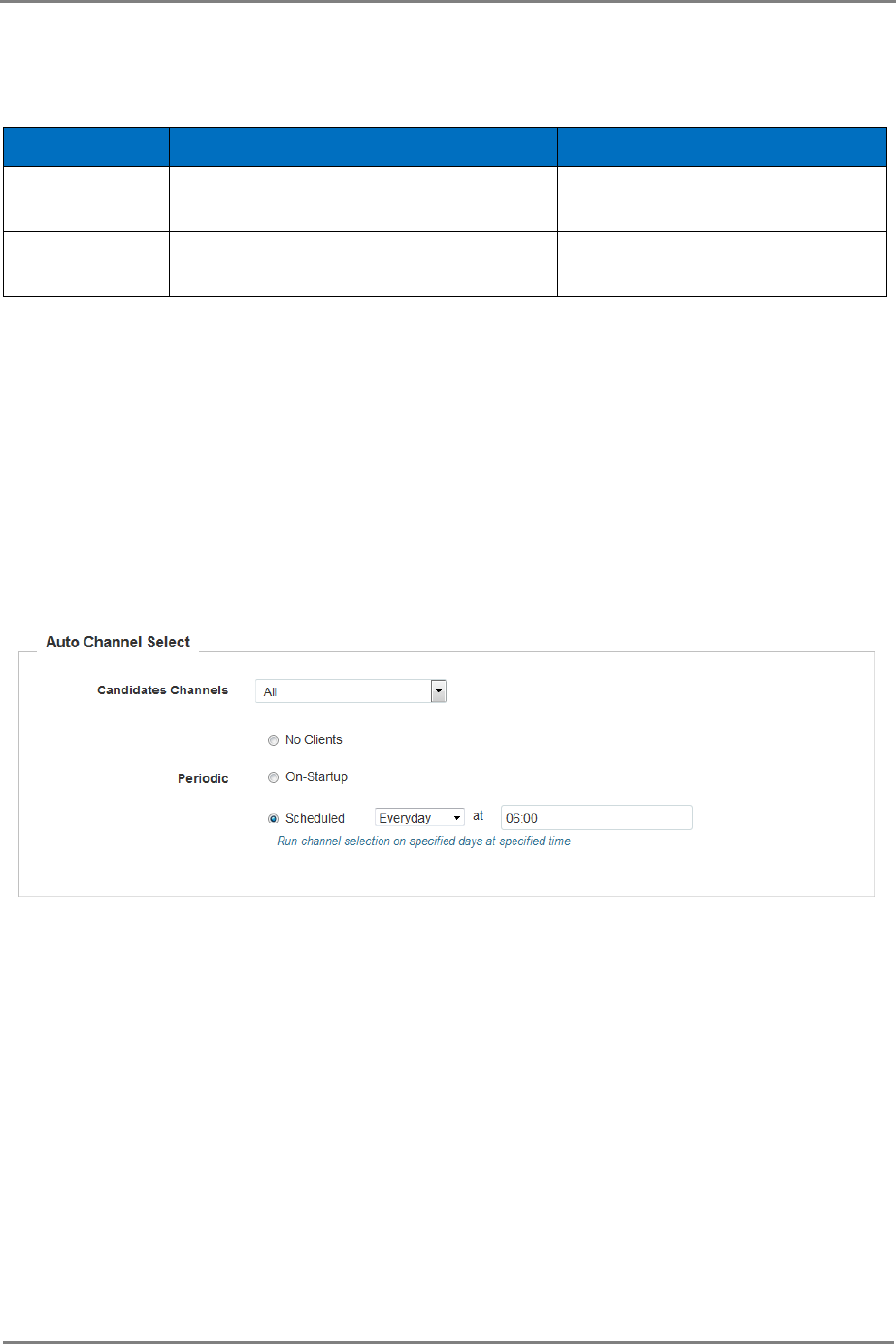Select the Scheduled radio button
The height and width of the screenshot is (1344, 896).
click(273, 819)
